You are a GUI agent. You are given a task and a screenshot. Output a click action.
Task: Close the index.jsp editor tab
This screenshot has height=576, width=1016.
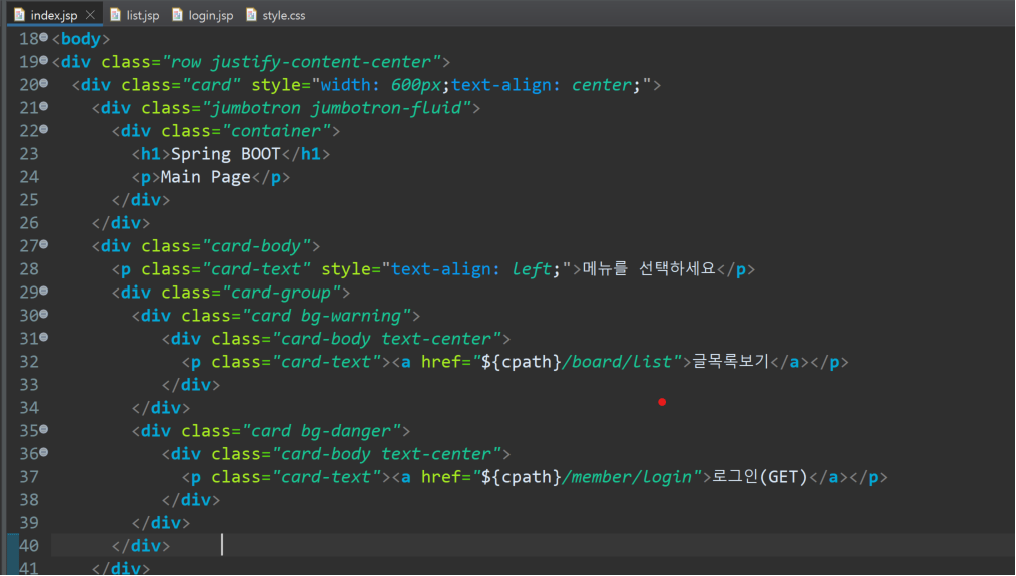91,15
